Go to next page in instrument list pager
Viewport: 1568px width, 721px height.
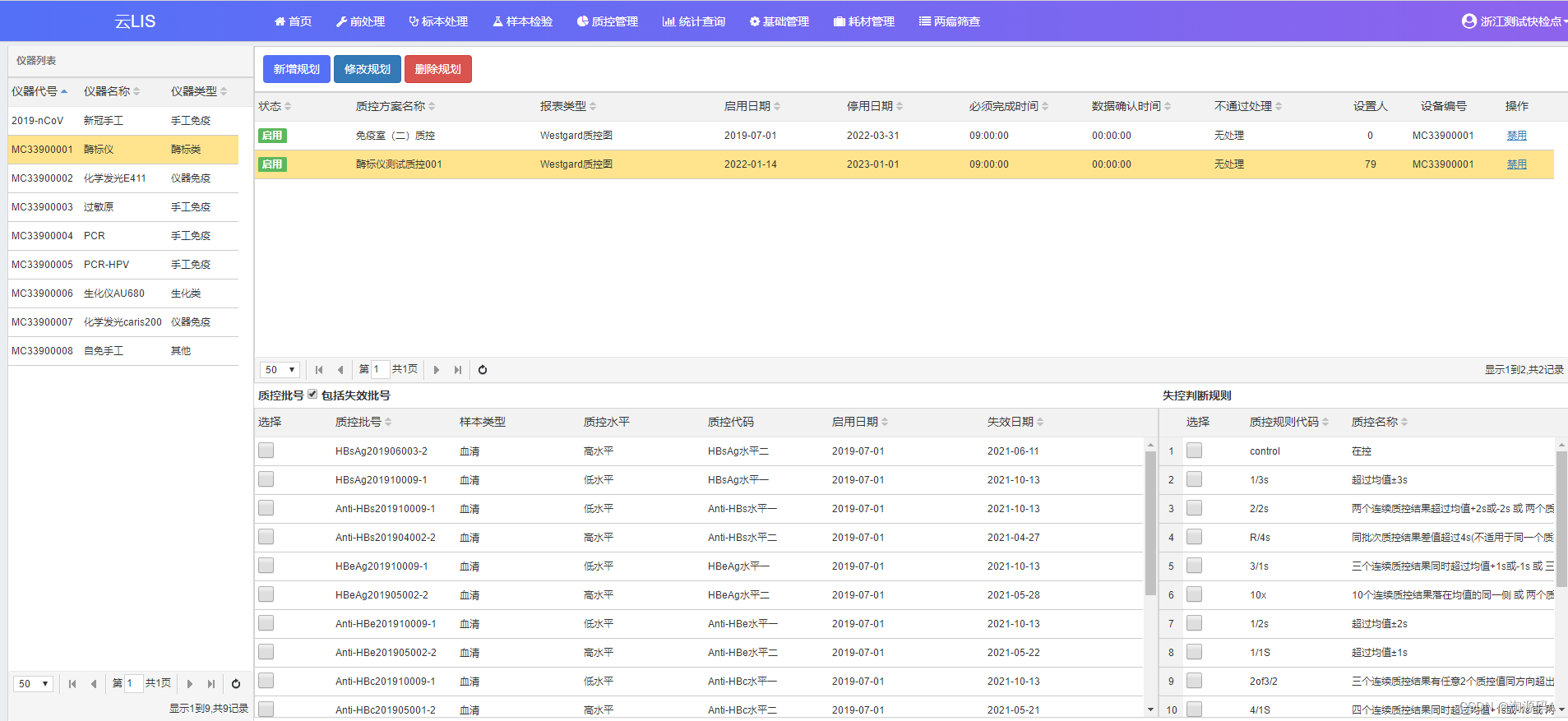(190, 684)
